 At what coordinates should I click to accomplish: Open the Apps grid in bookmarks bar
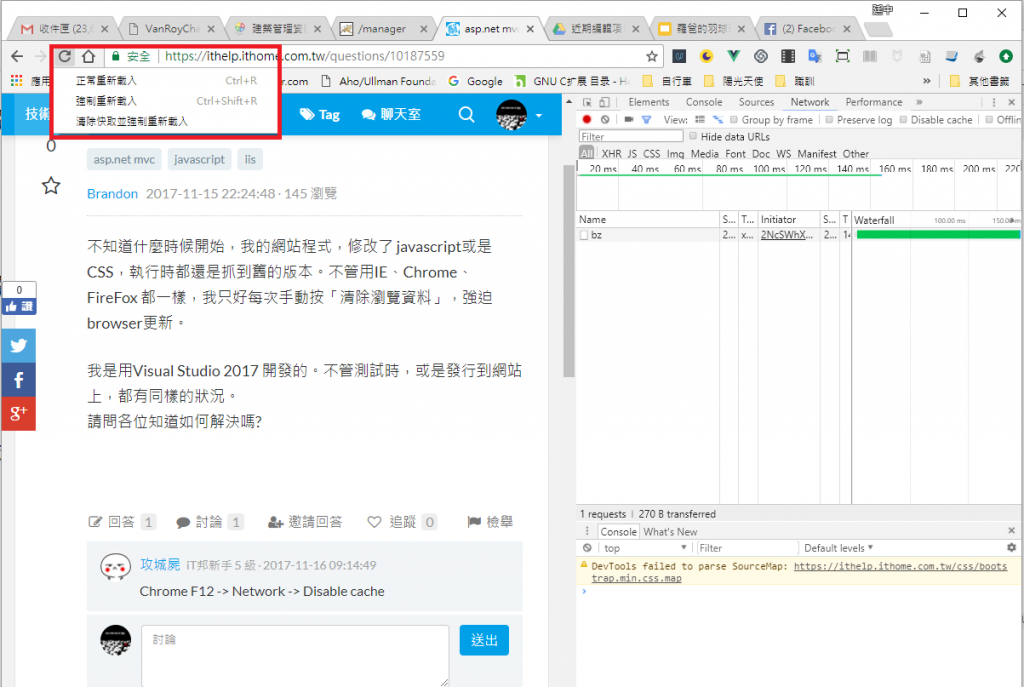click(x=16, y=81)
